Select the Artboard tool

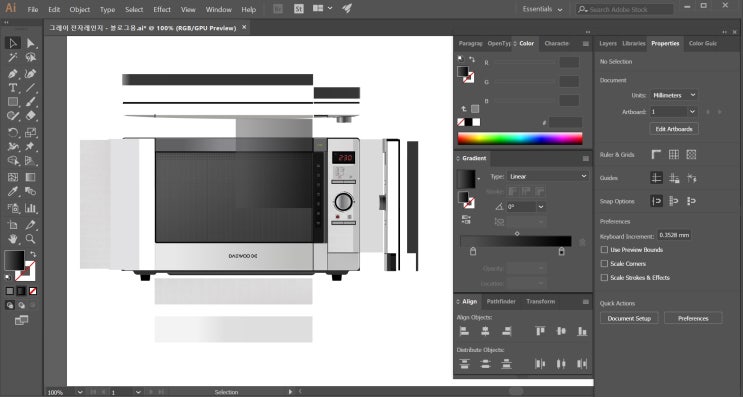pos(13,225)
